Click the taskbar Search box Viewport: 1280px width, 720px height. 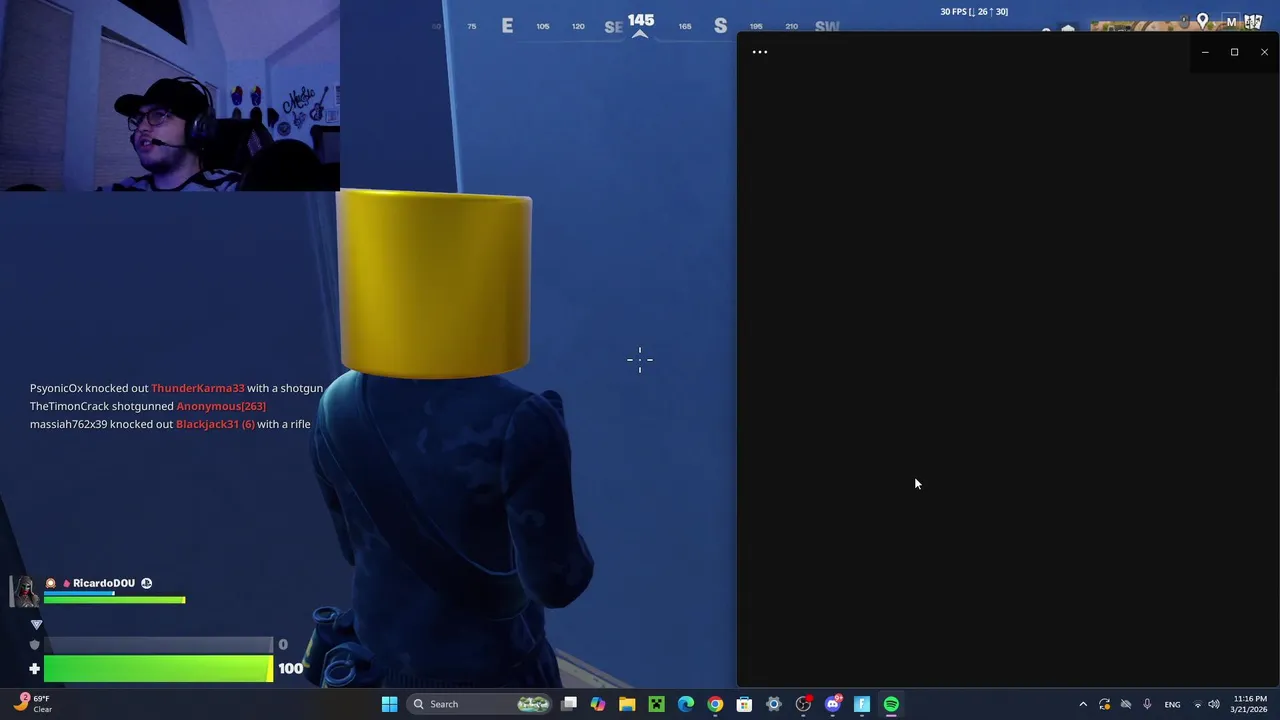[x=480, y=704]
